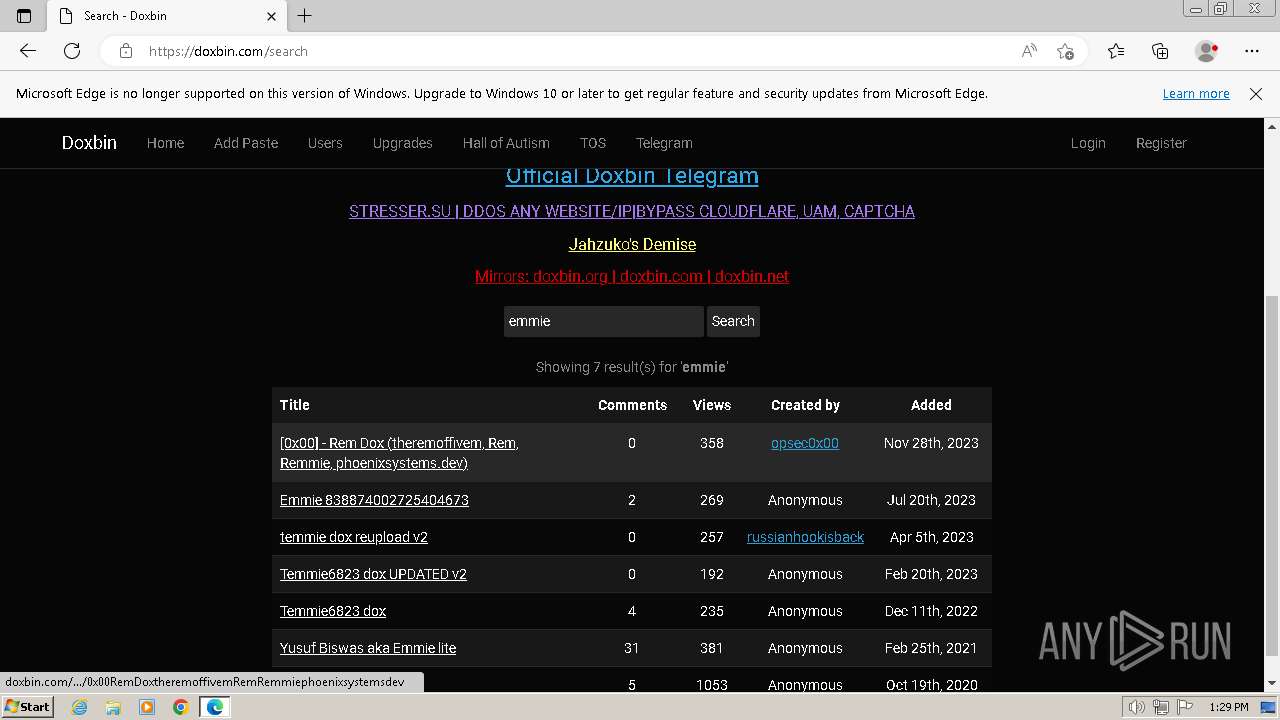Open a new browser tab
Screen dimensions: 1280x720
(305, 16)
